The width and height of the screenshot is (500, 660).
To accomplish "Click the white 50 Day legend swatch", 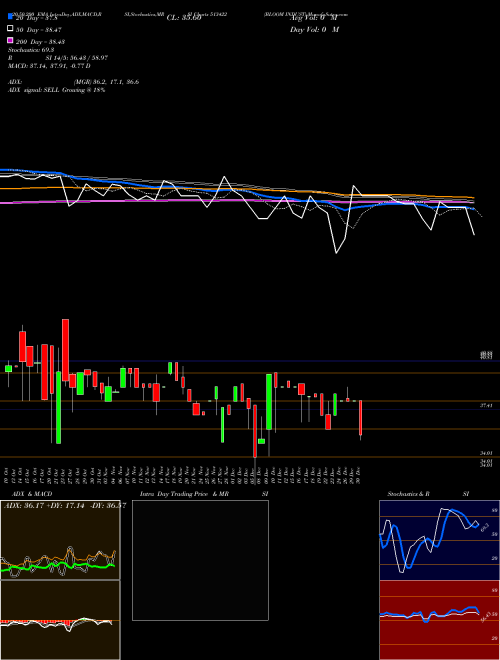I will [x=11, y=29].
